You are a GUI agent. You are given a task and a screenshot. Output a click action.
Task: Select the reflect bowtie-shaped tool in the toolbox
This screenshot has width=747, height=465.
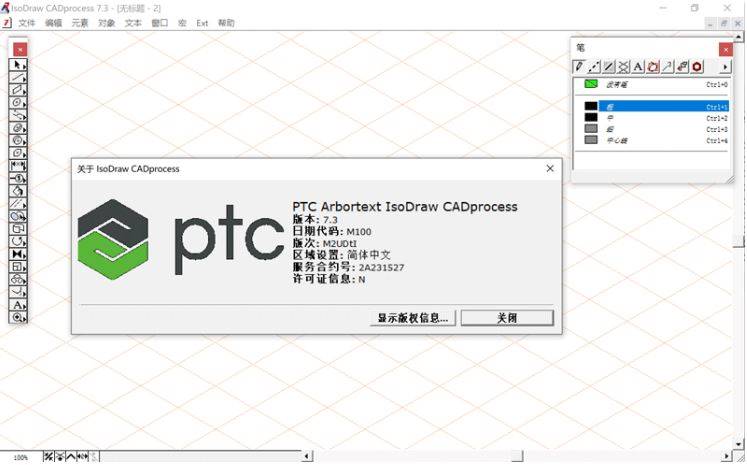pos(18,254)
